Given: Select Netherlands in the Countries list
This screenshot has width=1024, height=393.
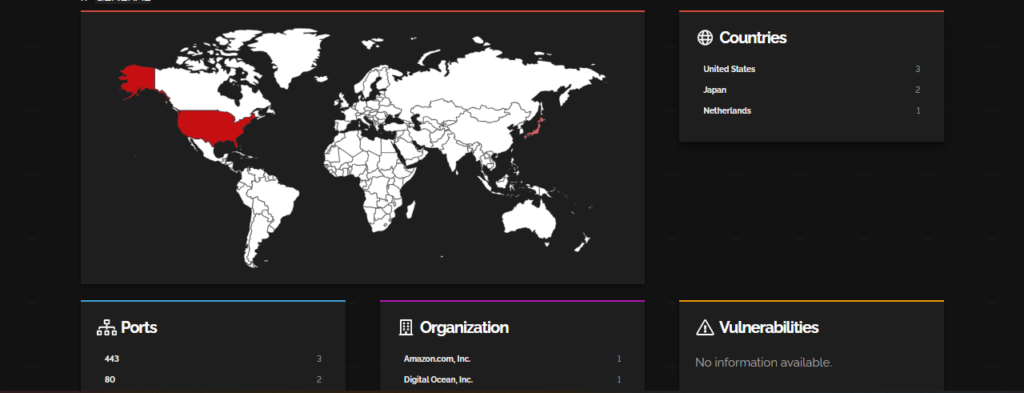Looking at the screenshot, I should 727,111.
